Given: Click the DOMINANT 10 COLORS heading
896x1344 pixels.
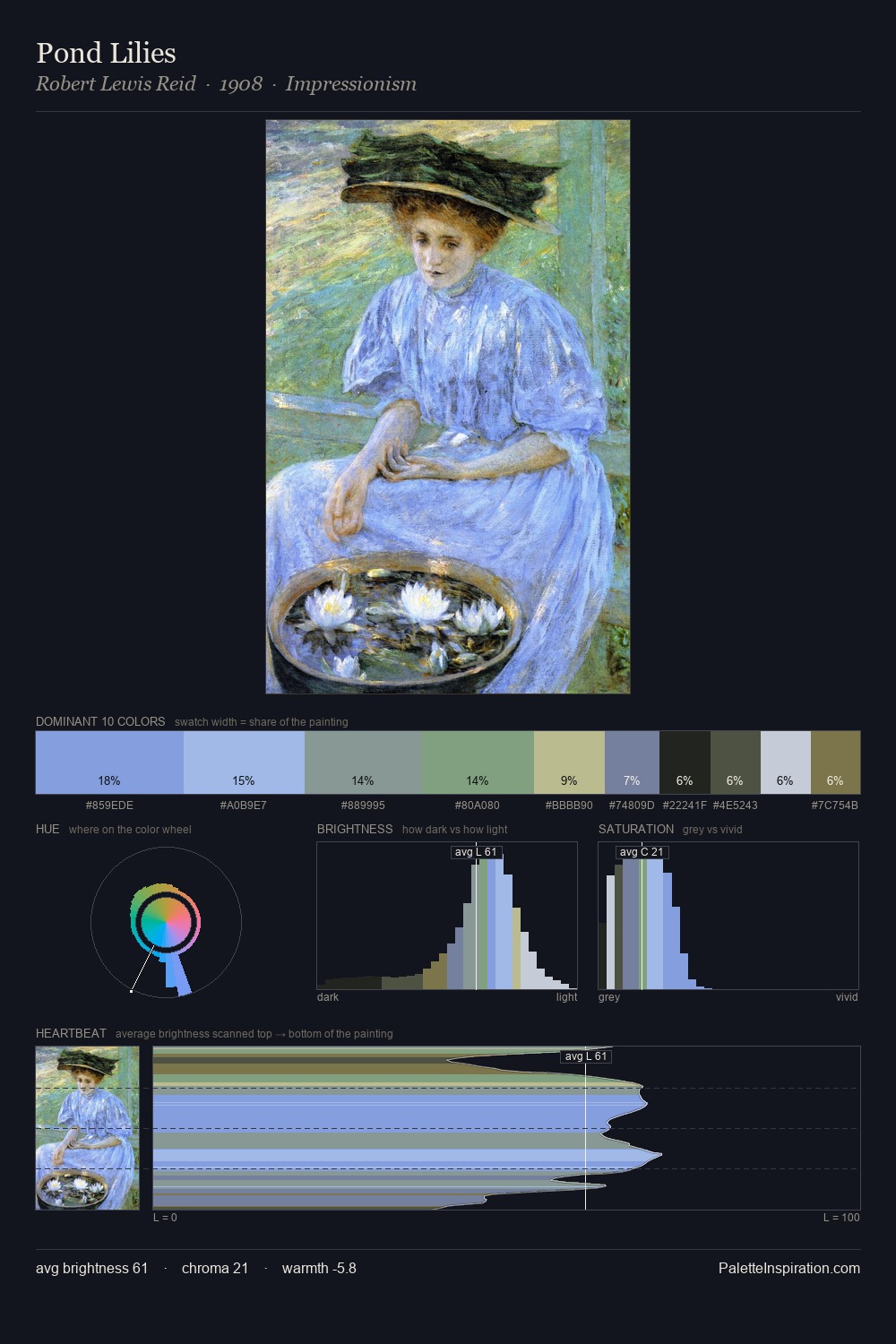Looking at the screenshot, I should coord(100,721).
